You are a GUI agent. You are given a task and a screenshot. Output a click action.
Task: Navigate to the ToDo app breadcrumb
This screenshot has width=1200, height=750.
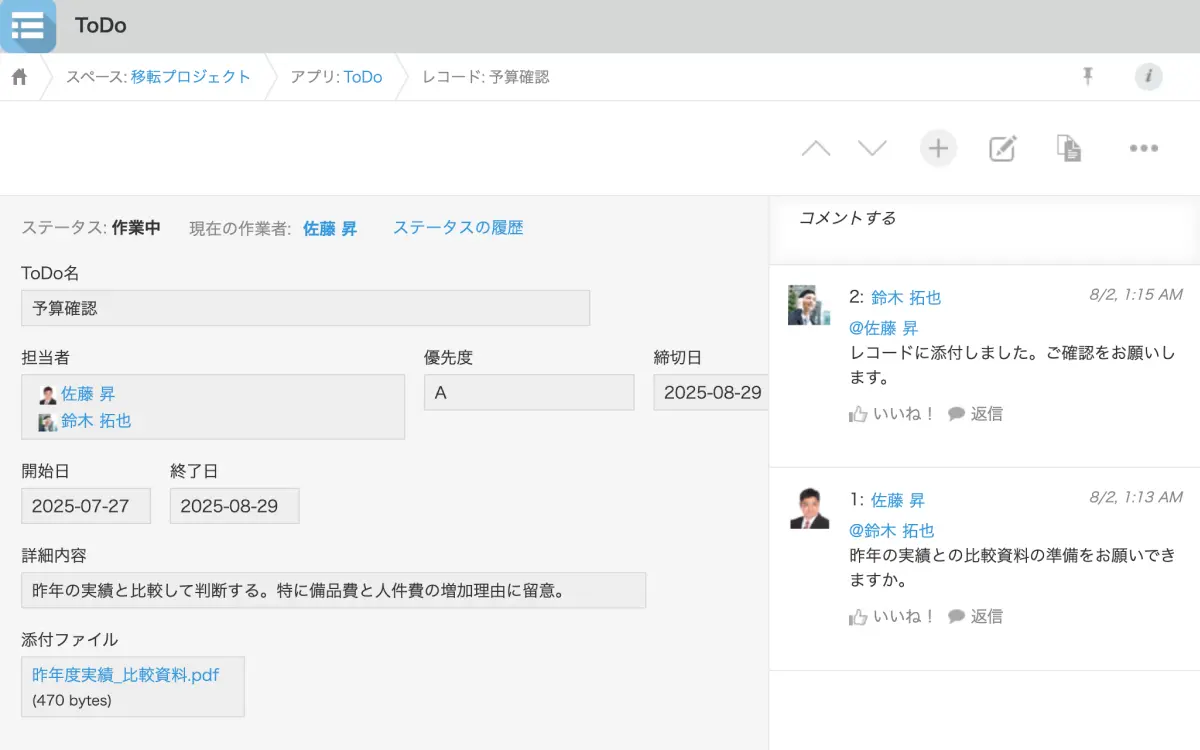tap(363, 77)
